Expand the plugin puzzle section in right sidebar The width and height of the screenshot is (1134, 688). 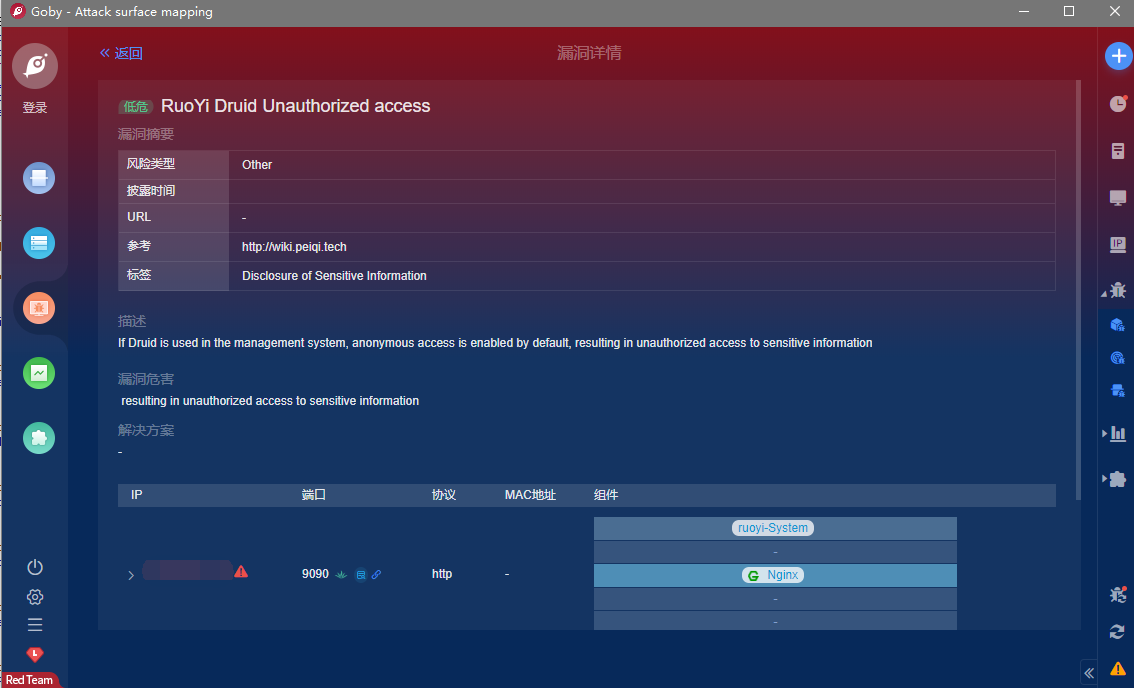click(1106, 480)
